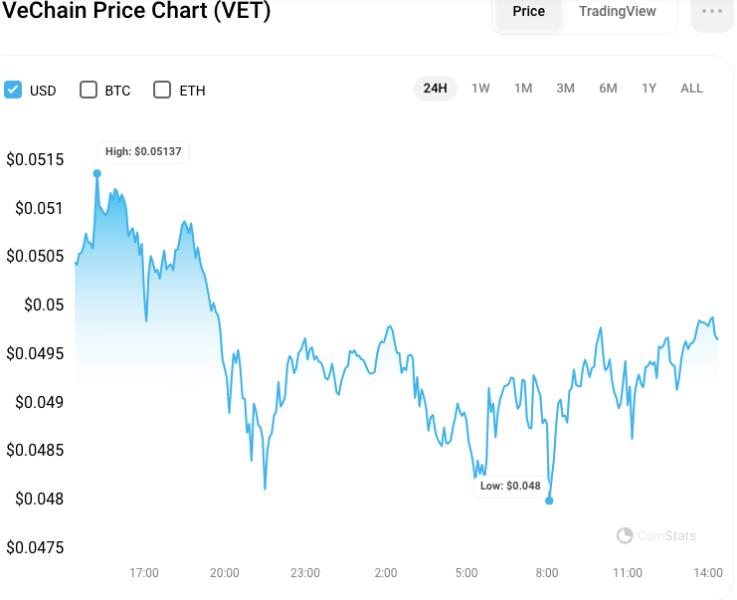Select the 6M time range
737x600 pixels.
pyautogui.click(x=608, y=88)
